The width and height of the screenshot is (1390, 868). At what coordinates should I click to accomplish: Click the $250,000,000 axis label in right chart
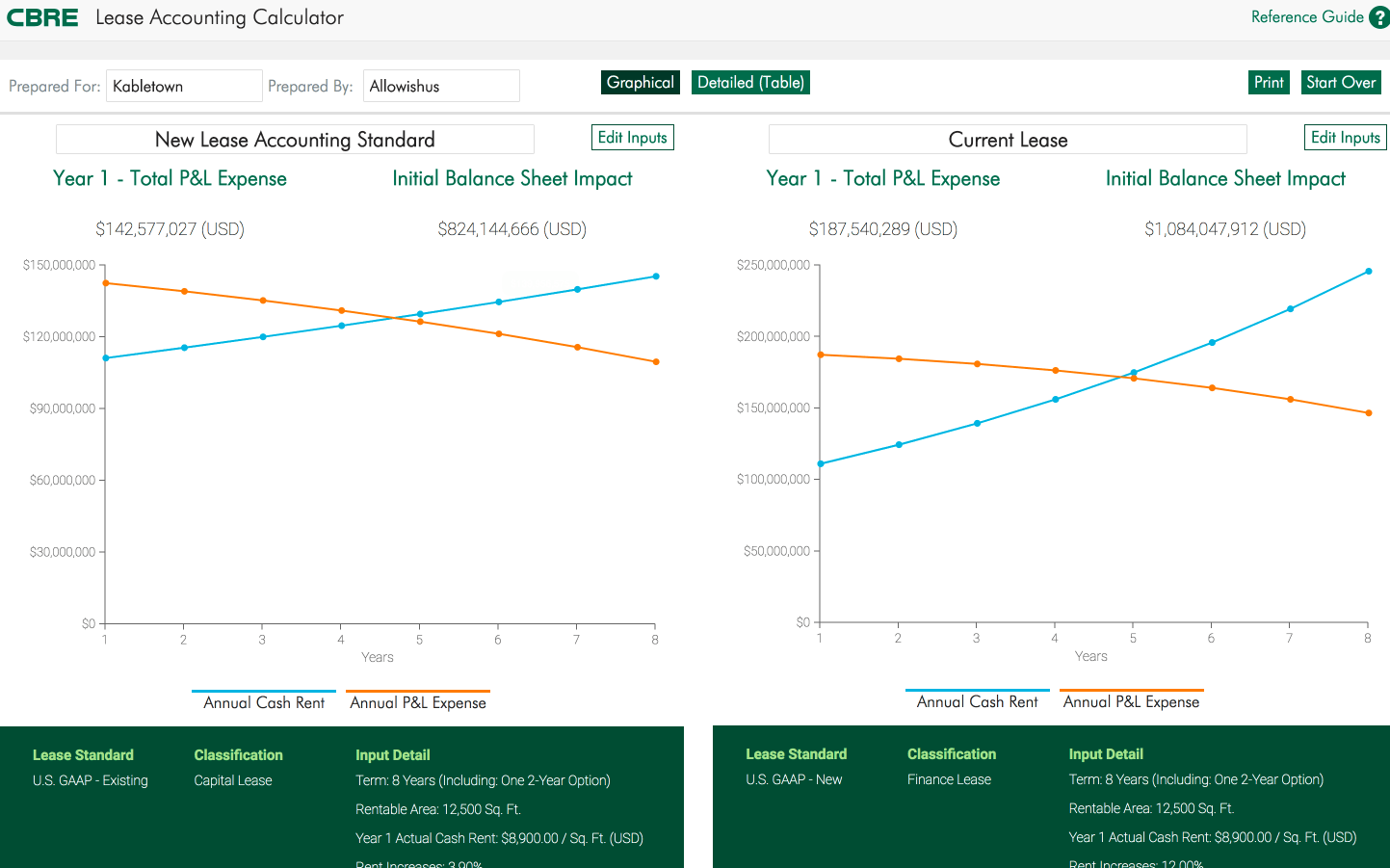coord(774,265)
